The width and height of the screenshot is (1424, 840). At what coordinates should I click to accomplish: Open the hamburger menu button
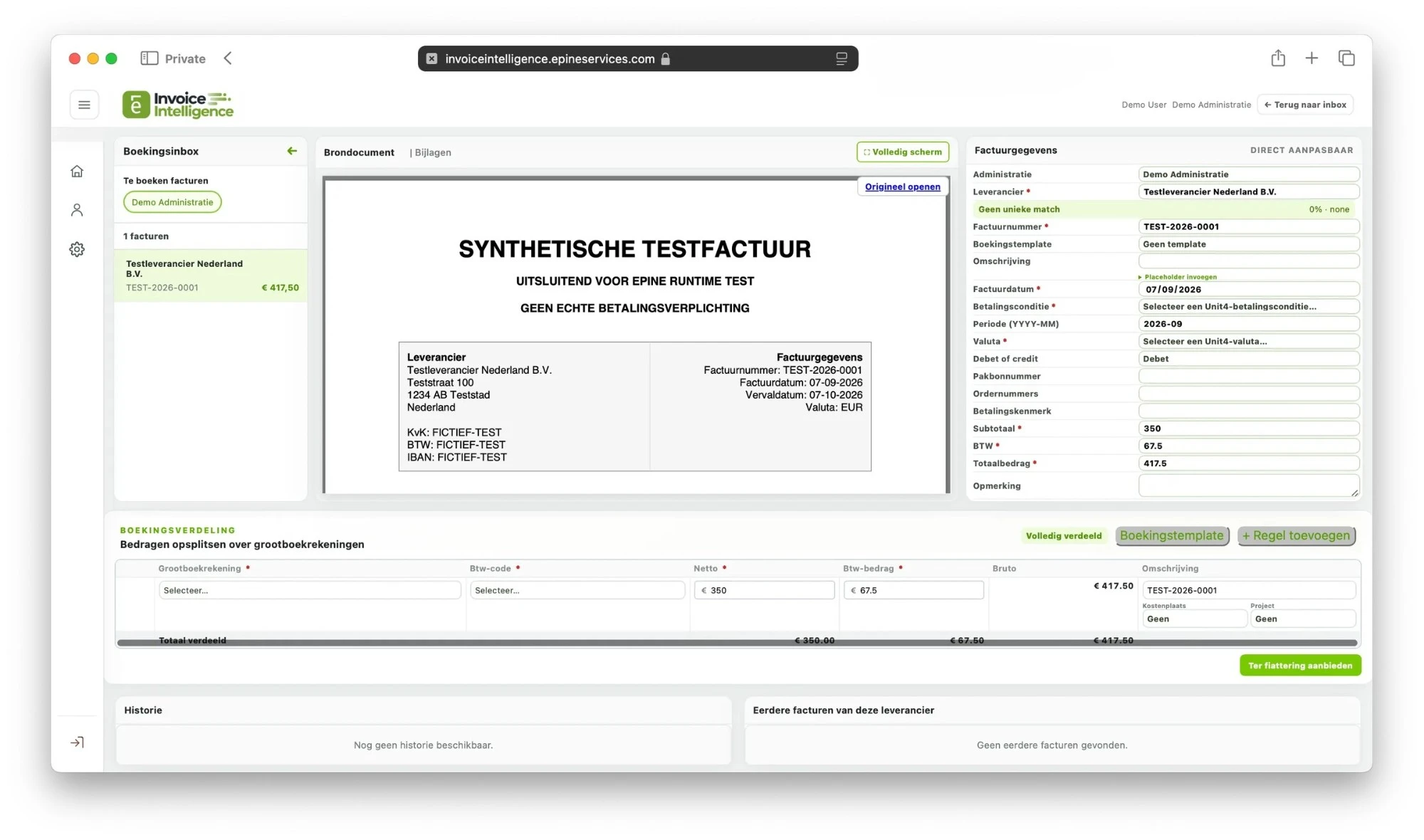(x=84, y=105)
